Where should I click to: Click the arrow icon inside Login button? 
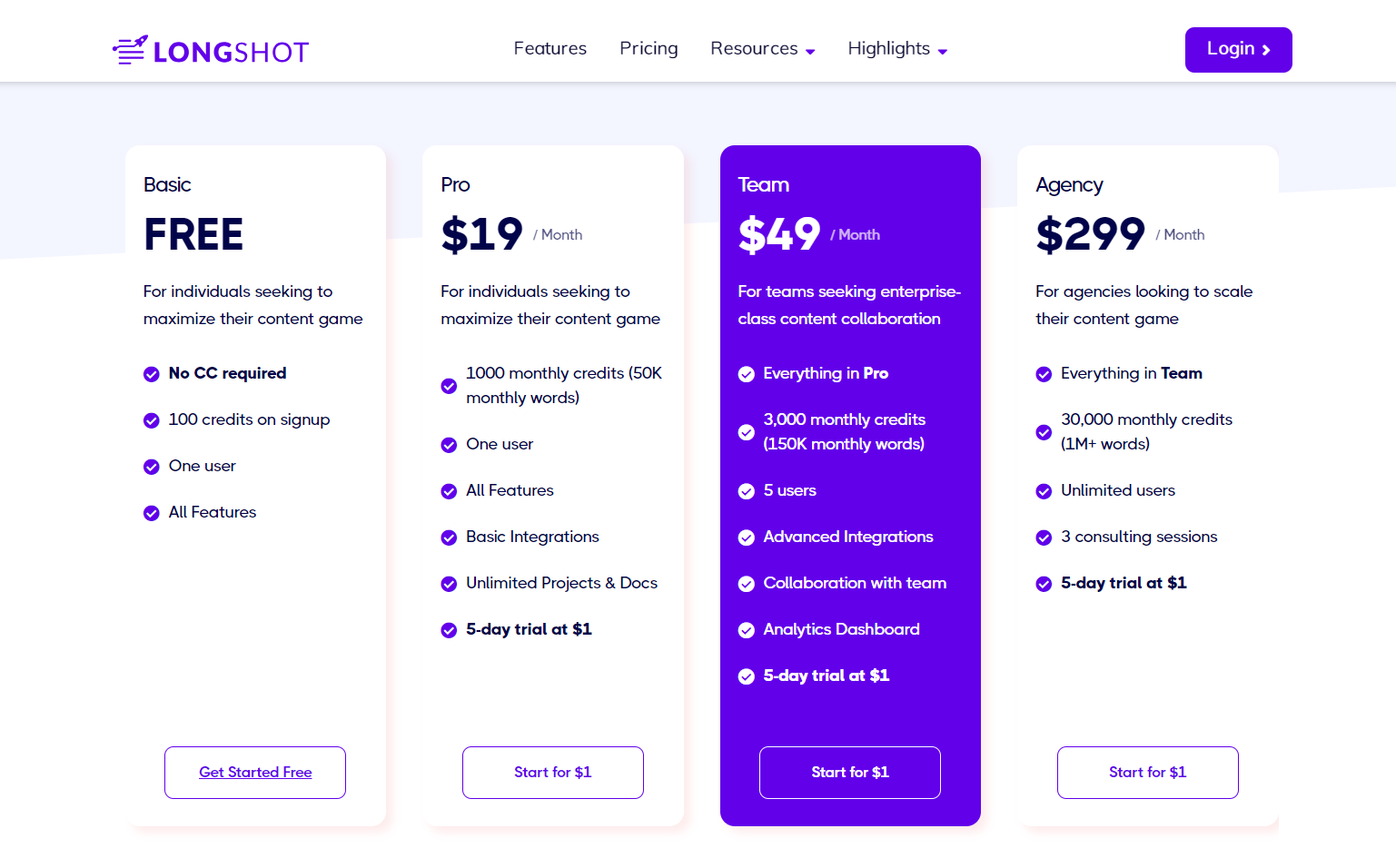[x=1266, y=50]
